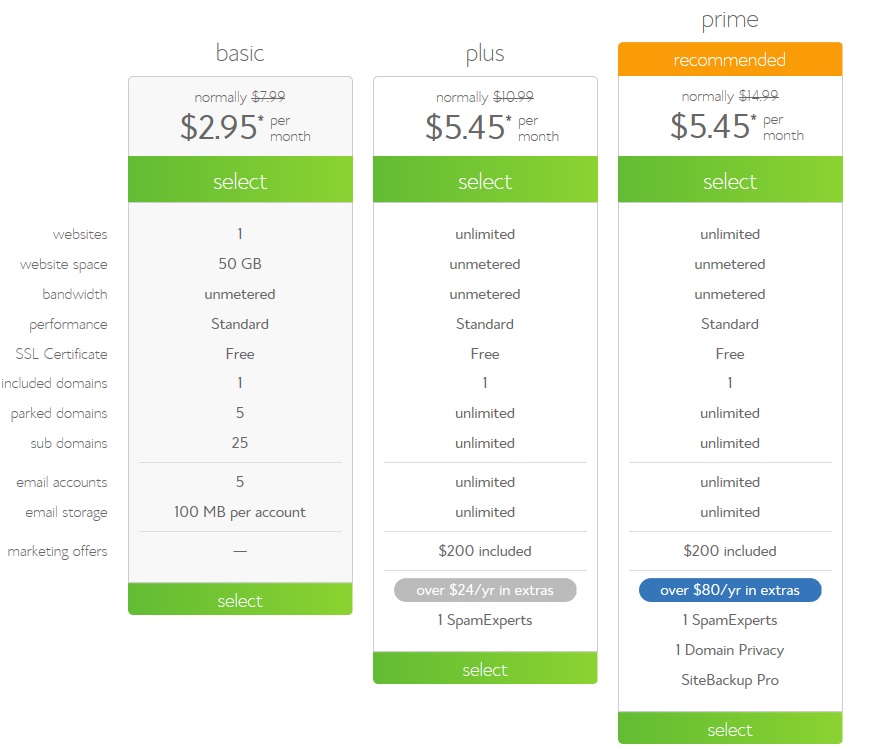
Task: Click the top select button for prime plan
Action: click(730, 179)
